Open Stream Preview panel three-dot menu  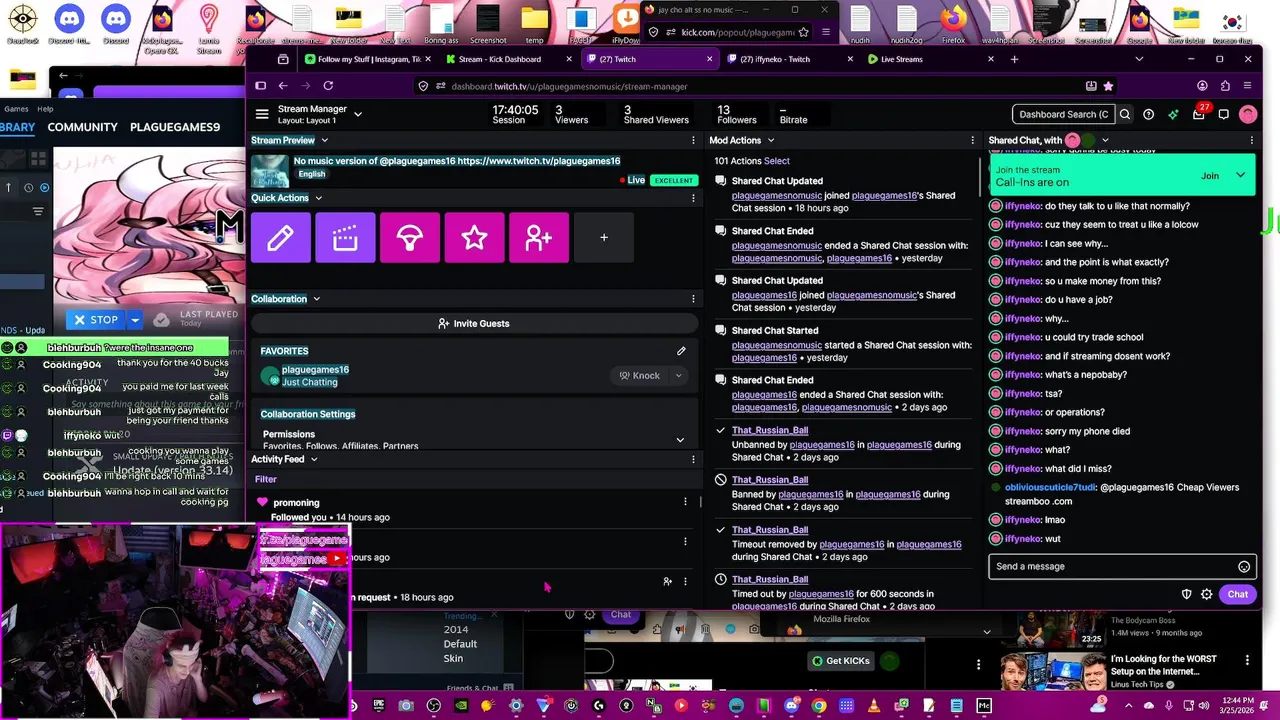[693, 140]
